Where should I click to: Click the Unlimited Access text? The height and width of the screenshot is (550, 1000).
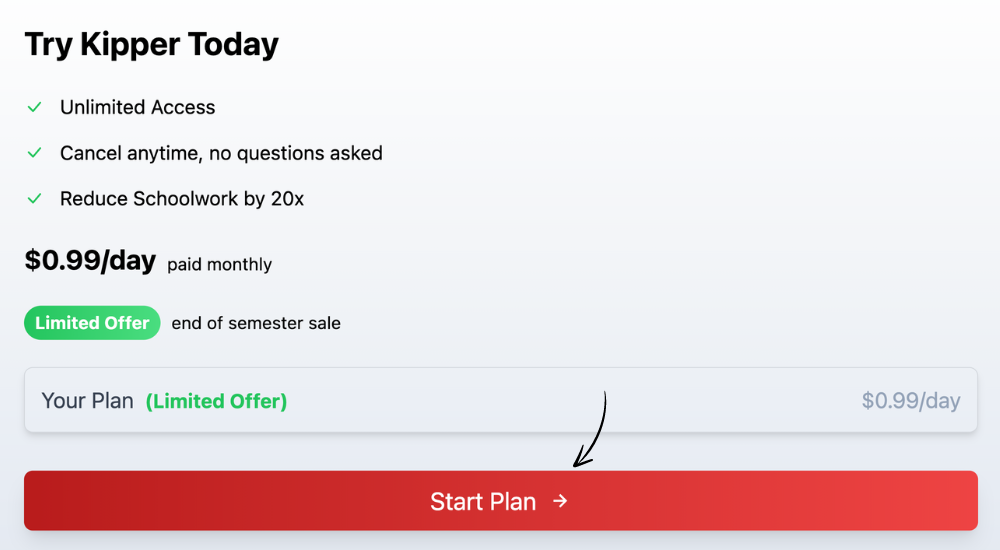[138, 107]
